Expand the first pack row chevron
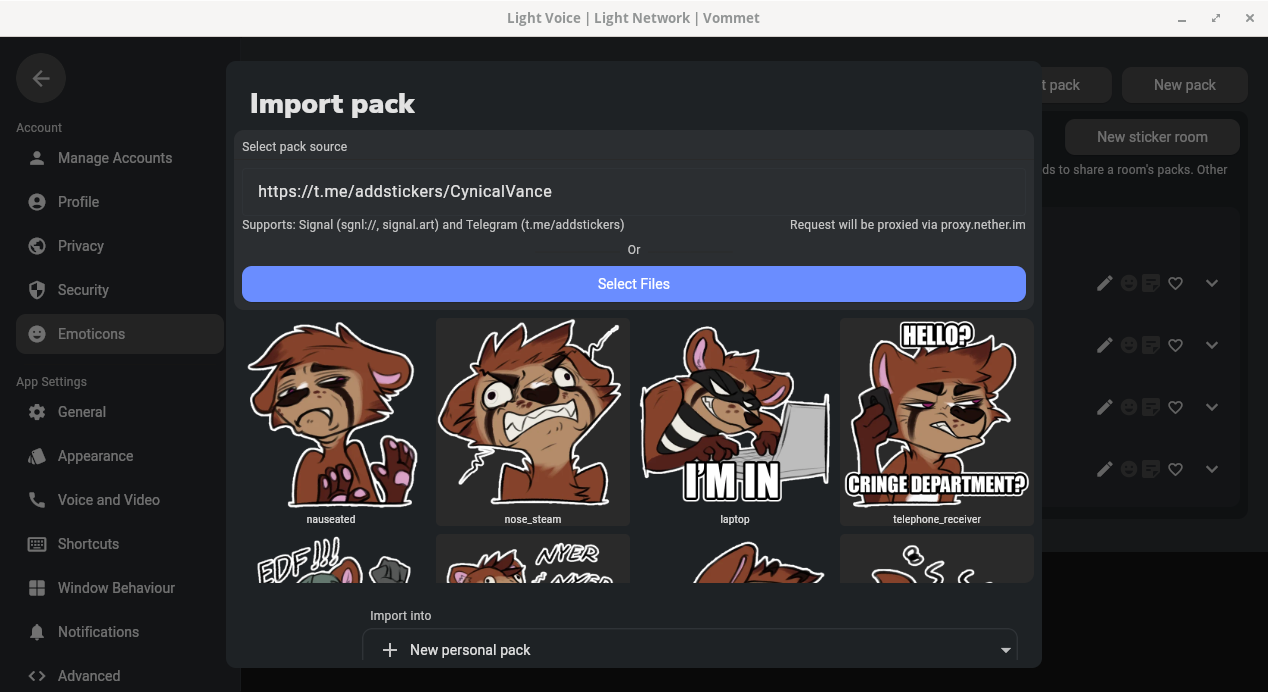 tap(1212, 283)
